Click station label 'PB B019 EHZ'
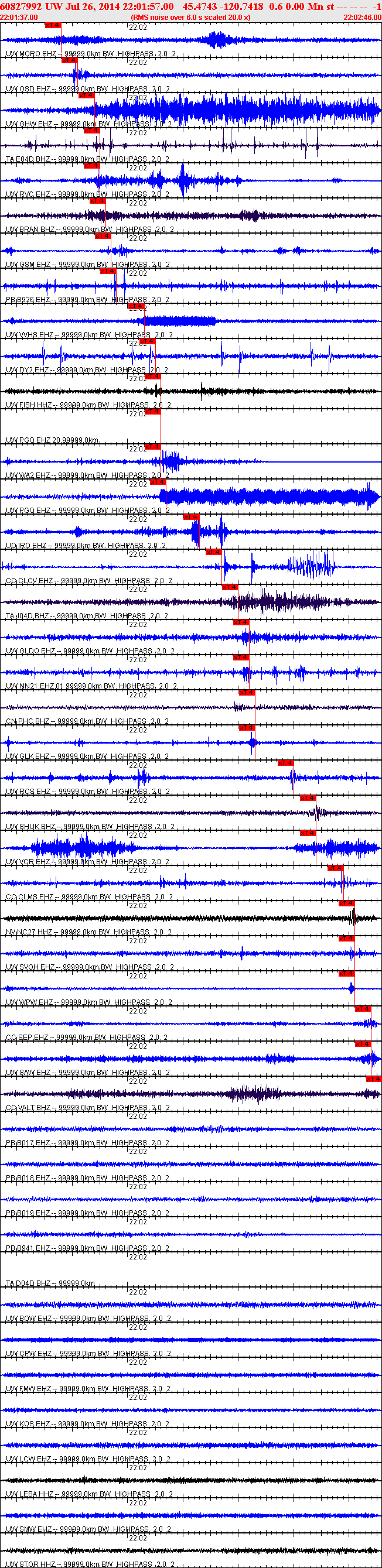382x1568 pixels. [29, 1214]
